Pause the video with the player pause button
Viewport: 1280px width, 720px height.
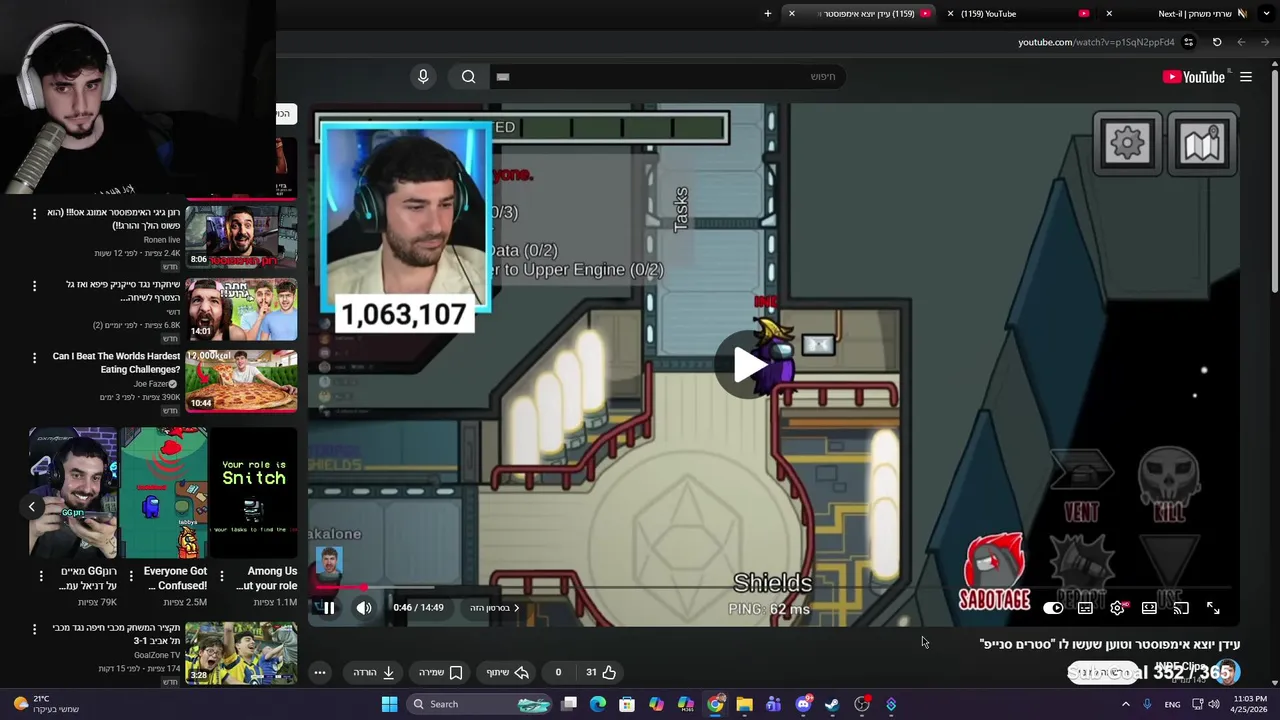click(329, 608)
